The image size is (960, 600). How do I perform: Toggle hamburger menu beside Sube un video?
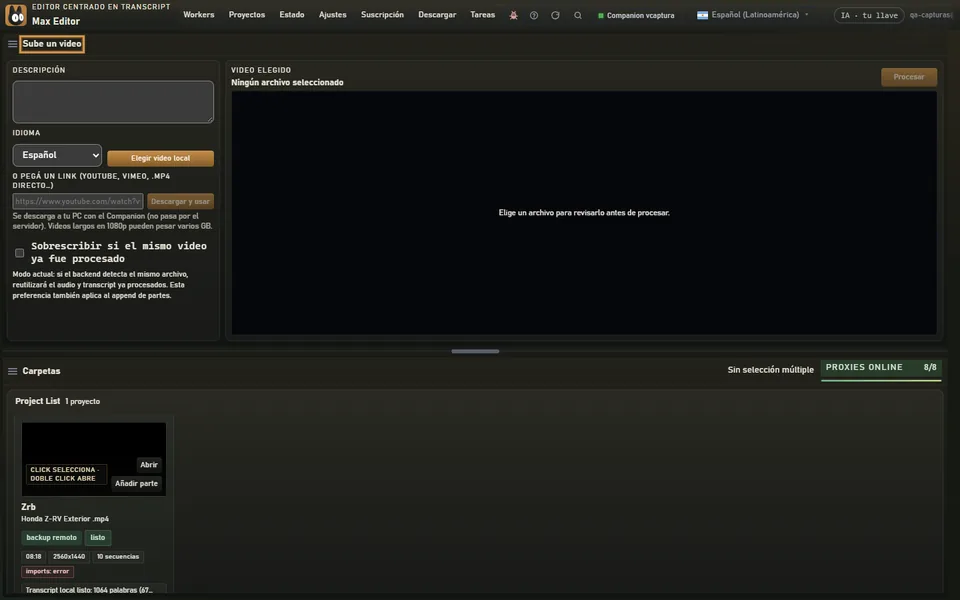coord(12,44)
